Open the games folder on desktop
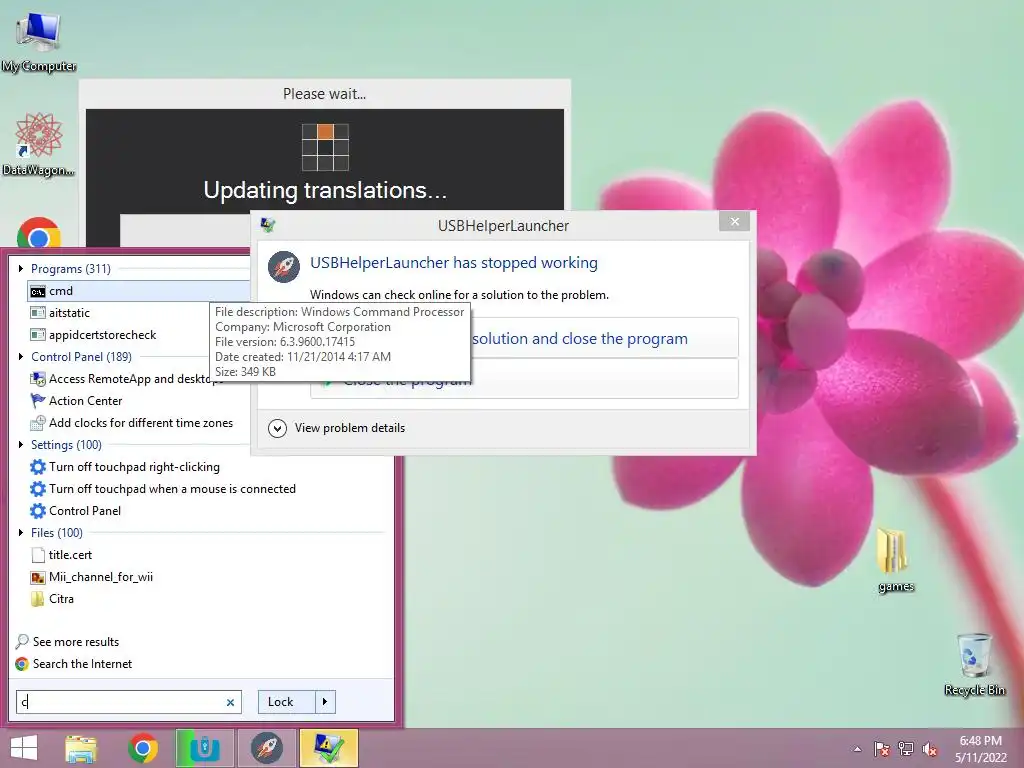 895,560
